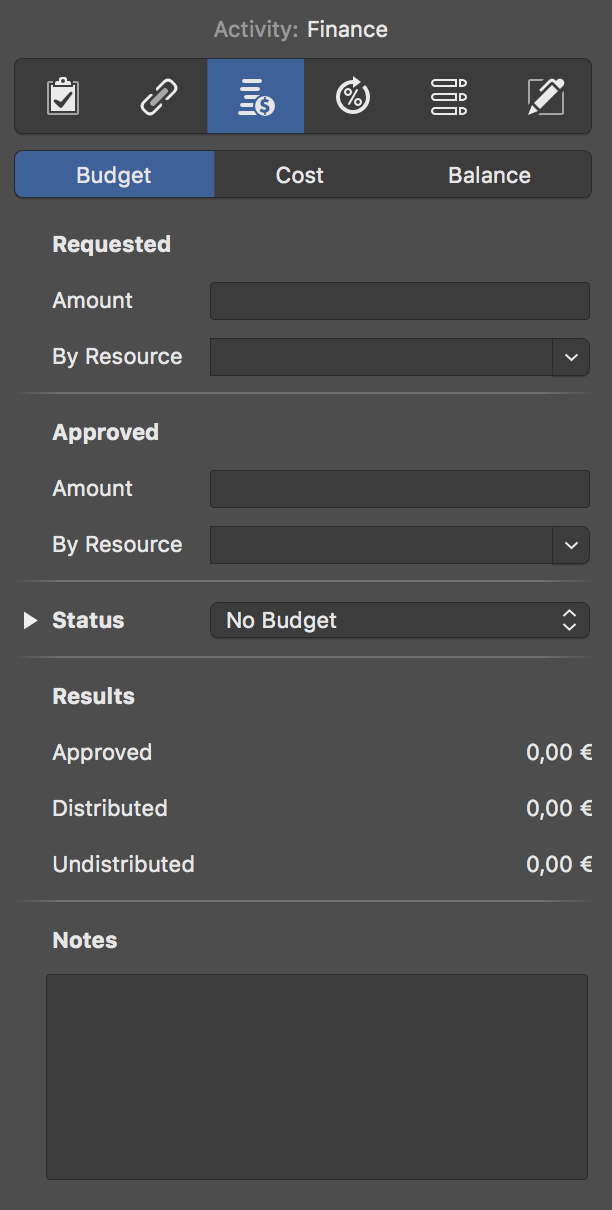
Task: Switch to the Cost tab
Action: point(300,175)
